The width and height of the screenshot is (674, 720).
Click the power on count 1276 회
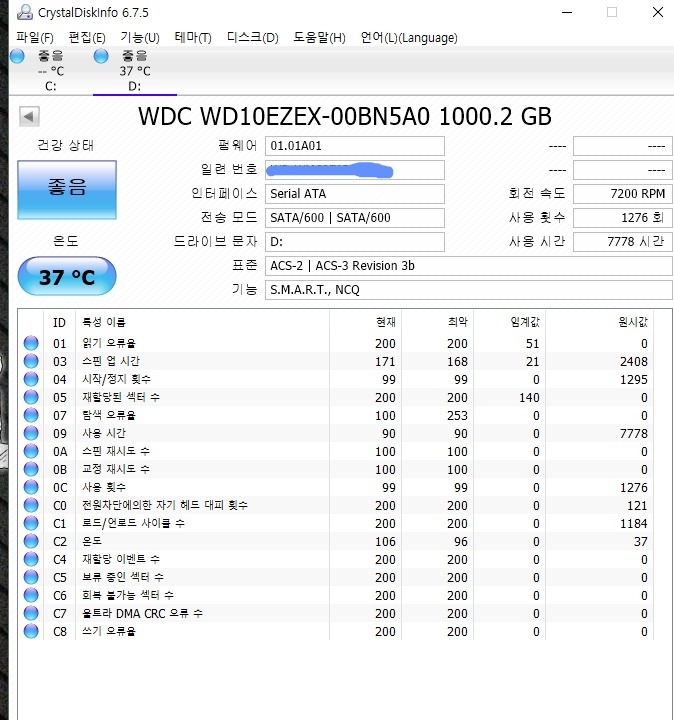coord(623,218)
